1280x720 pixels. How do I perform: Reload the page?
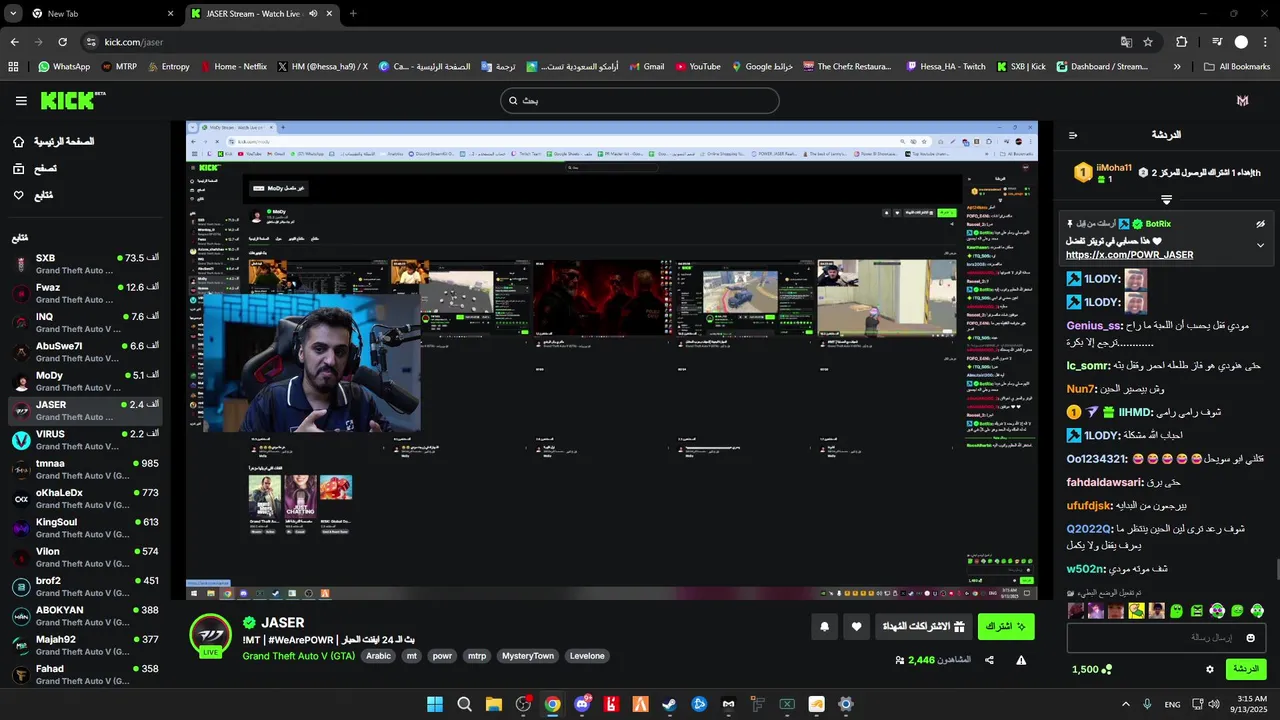63,42
